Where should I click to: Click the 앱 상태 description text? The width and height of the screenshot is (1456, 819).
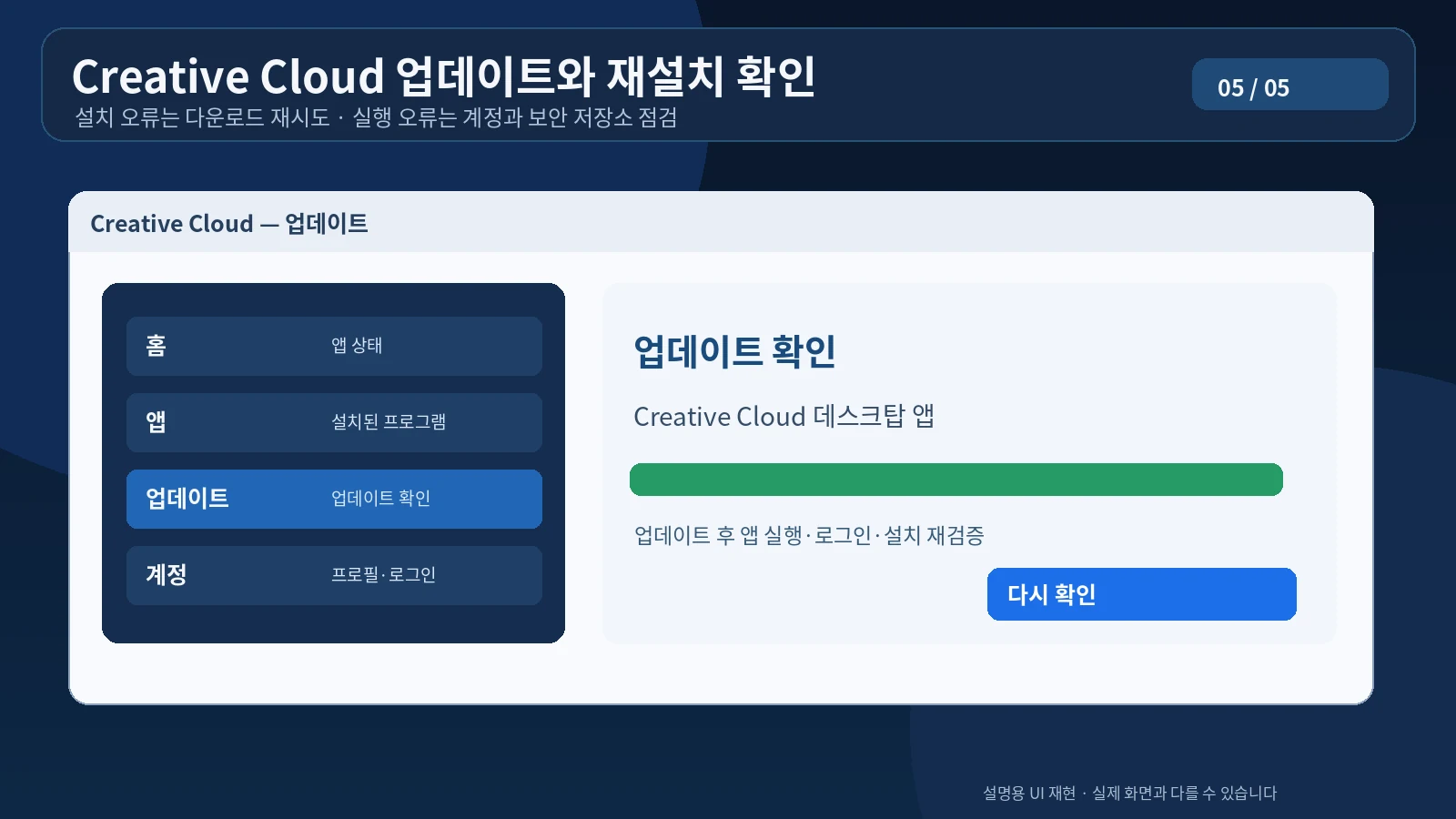point(357,346)
